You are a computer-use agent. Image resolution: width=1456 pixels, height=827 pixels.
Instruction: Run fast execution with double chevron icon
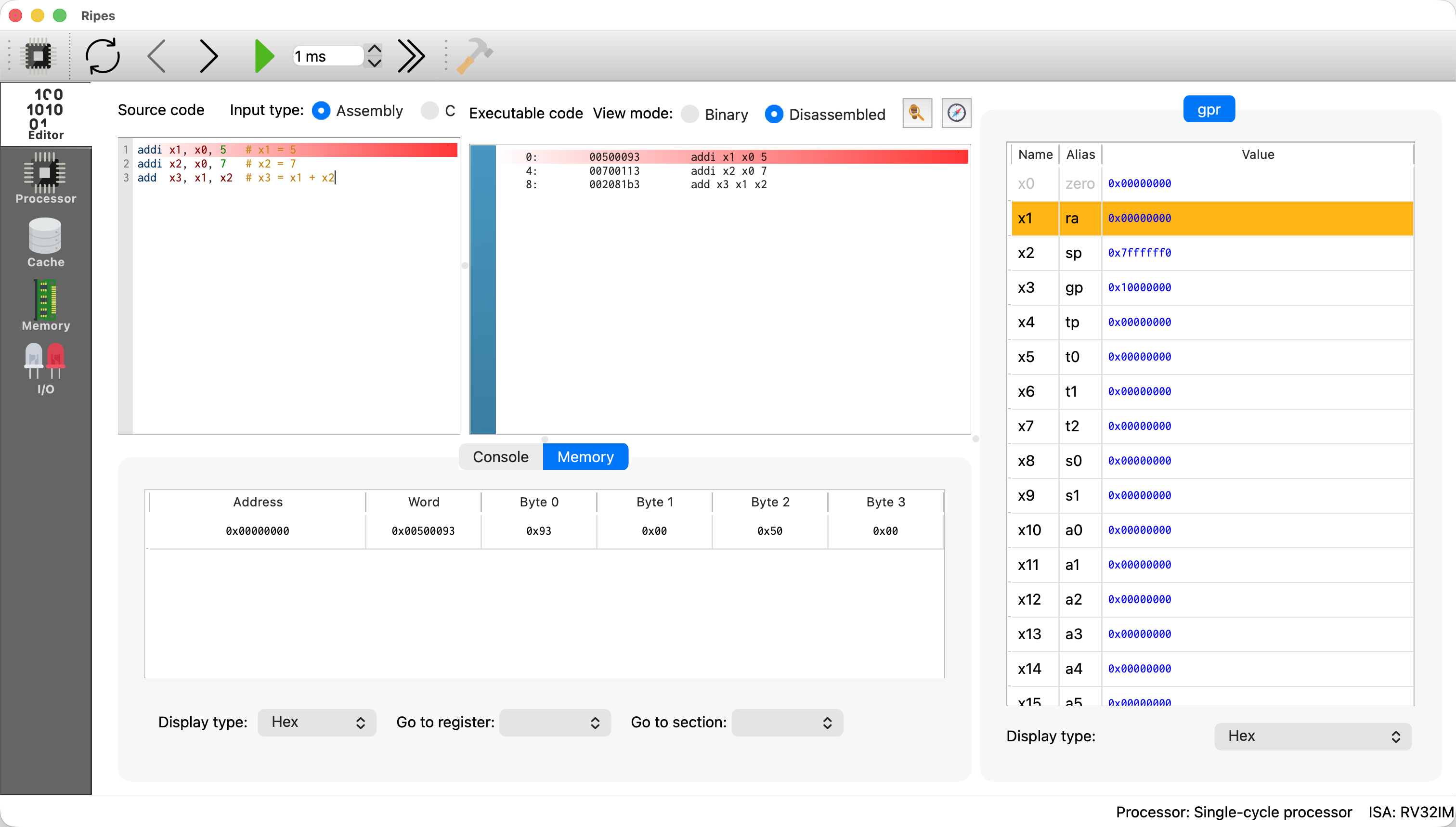[411, 56]
